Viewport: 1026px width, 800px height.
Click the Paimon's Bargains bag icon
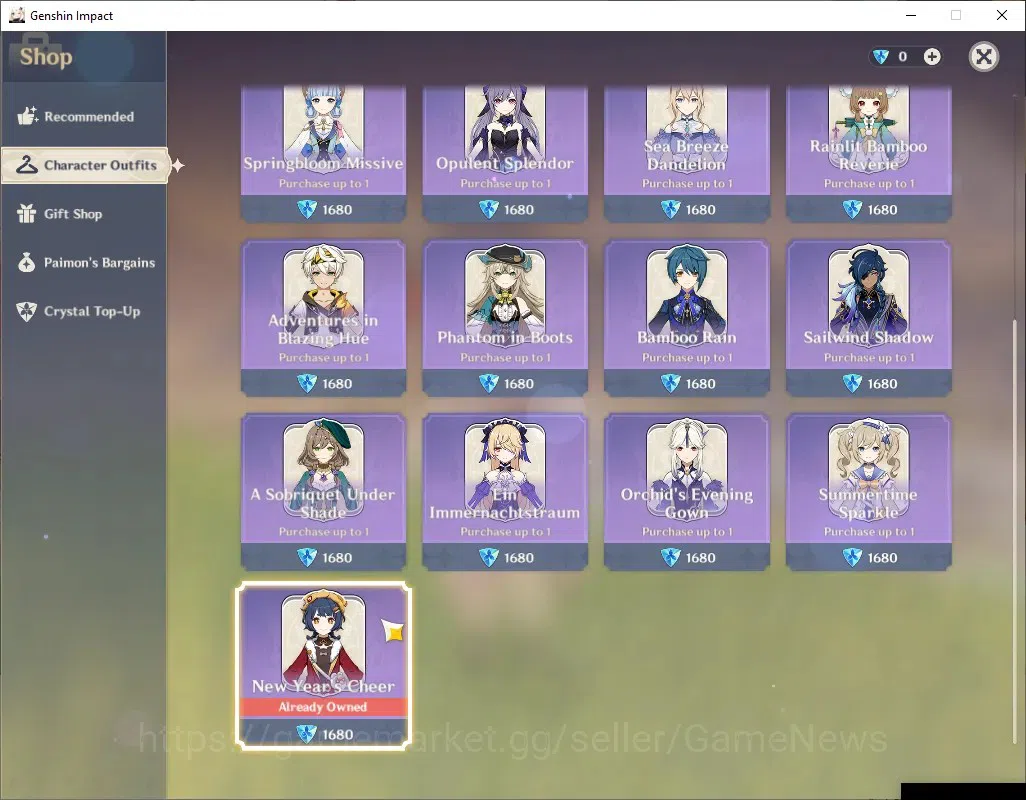(x=27, y=262)
